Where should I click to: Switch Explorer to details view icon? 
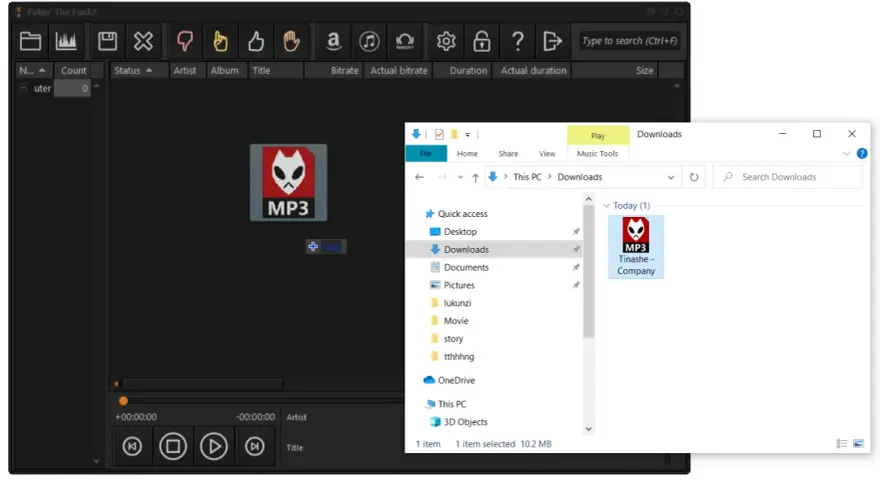[842, 444]
